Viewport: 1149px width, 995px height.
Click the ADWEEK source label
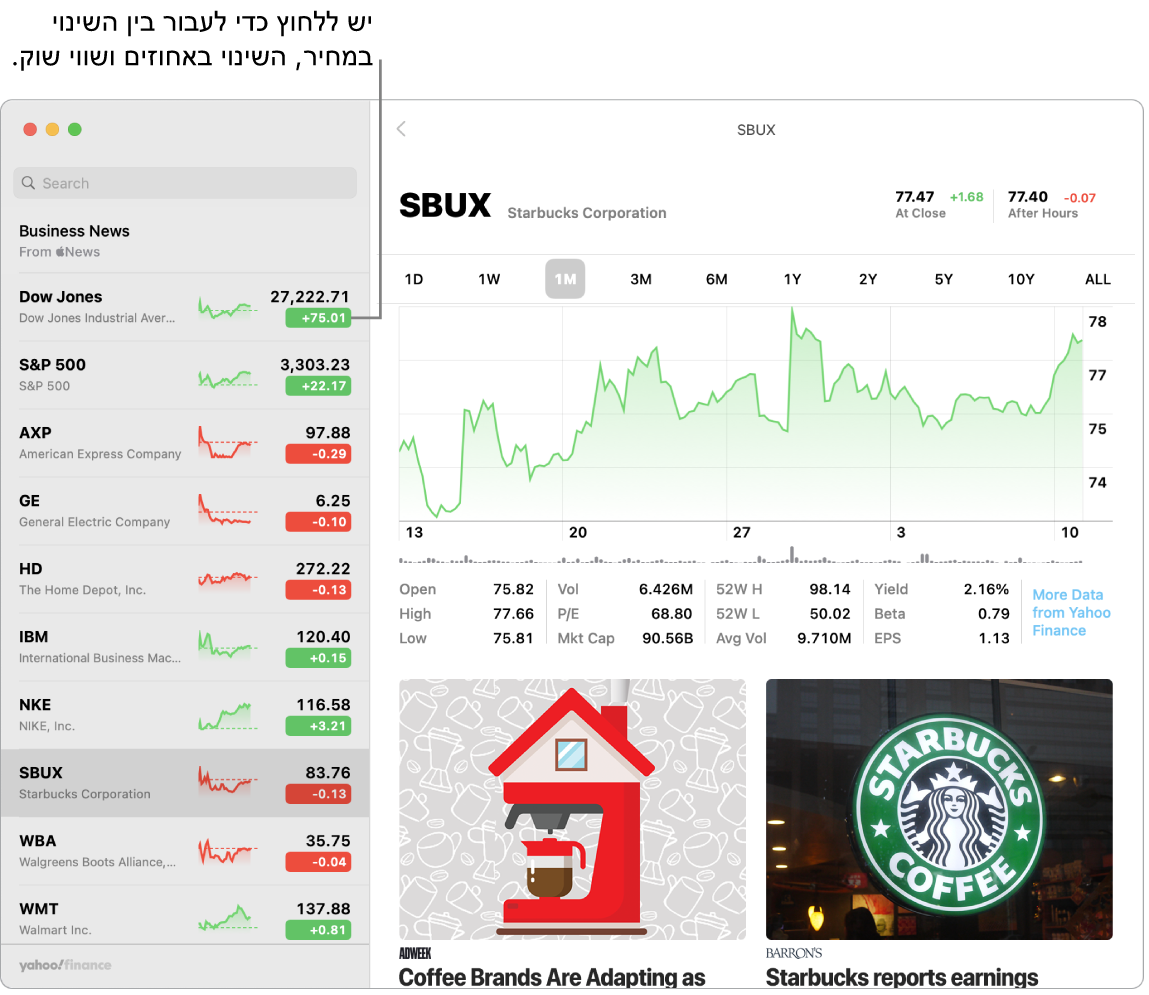coord(415,954)
